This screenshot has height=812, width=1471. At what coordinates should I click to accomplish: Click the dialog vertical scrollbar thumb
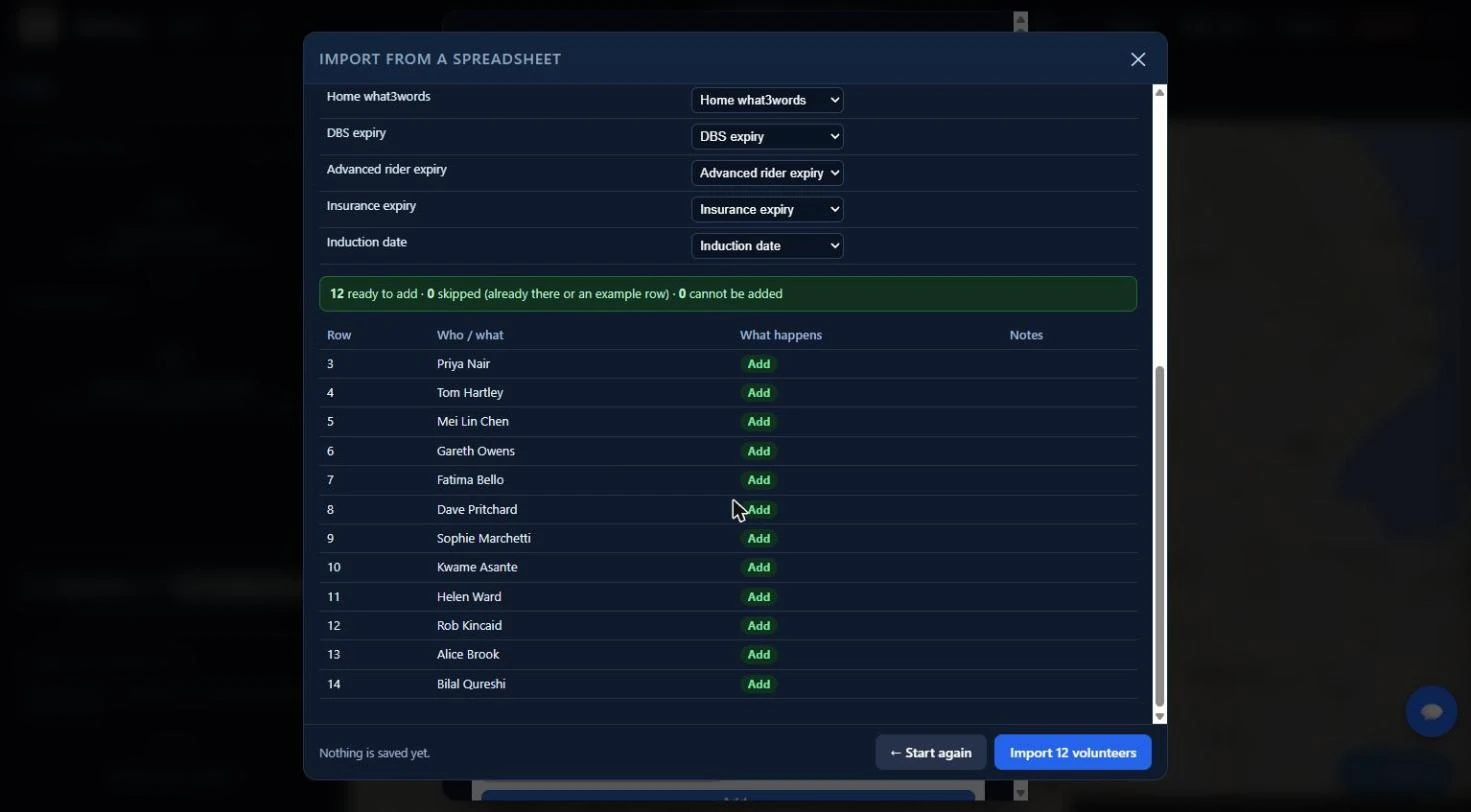coord(1160,537)
